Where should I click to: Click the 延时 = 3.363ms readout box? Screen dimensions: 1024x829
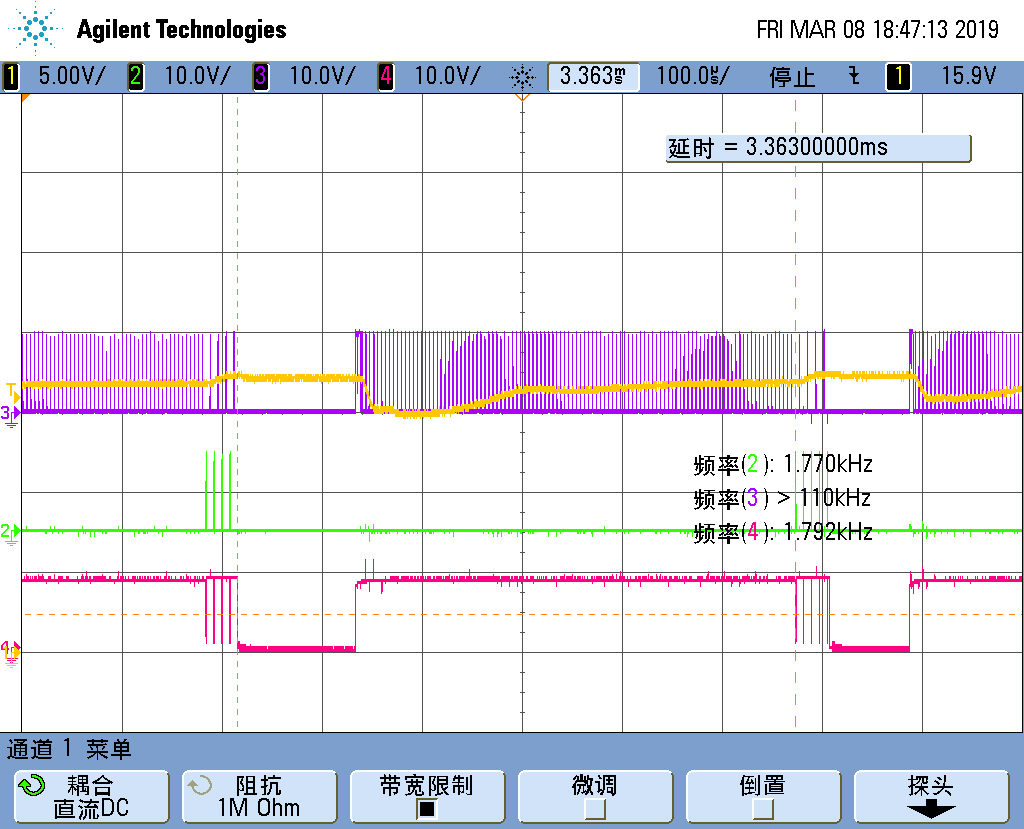[818, 148]
